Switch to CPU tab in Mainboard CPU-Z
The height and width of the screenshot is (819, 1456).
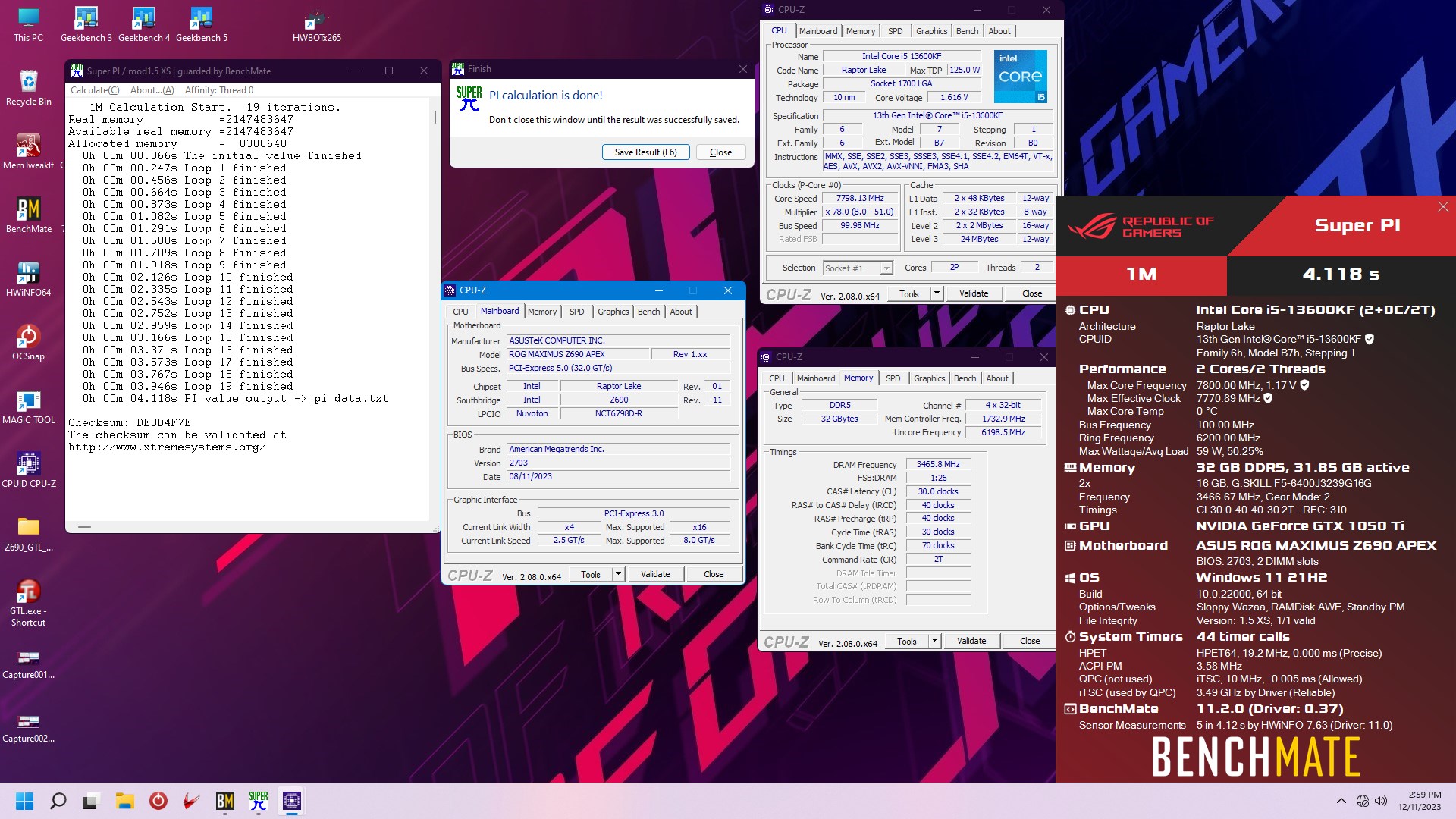click(x=460, y=312)
